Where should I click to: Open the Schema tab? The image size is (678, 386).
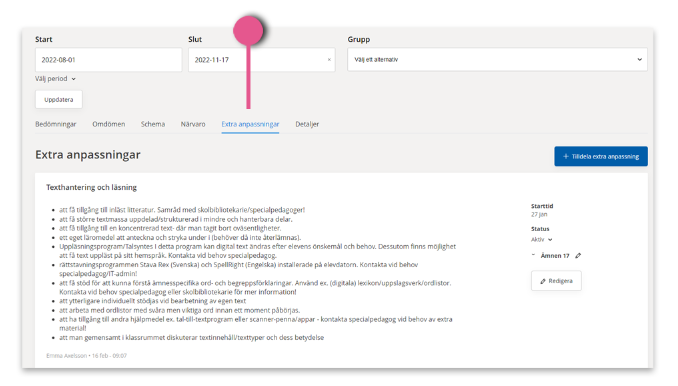(153, 124)
